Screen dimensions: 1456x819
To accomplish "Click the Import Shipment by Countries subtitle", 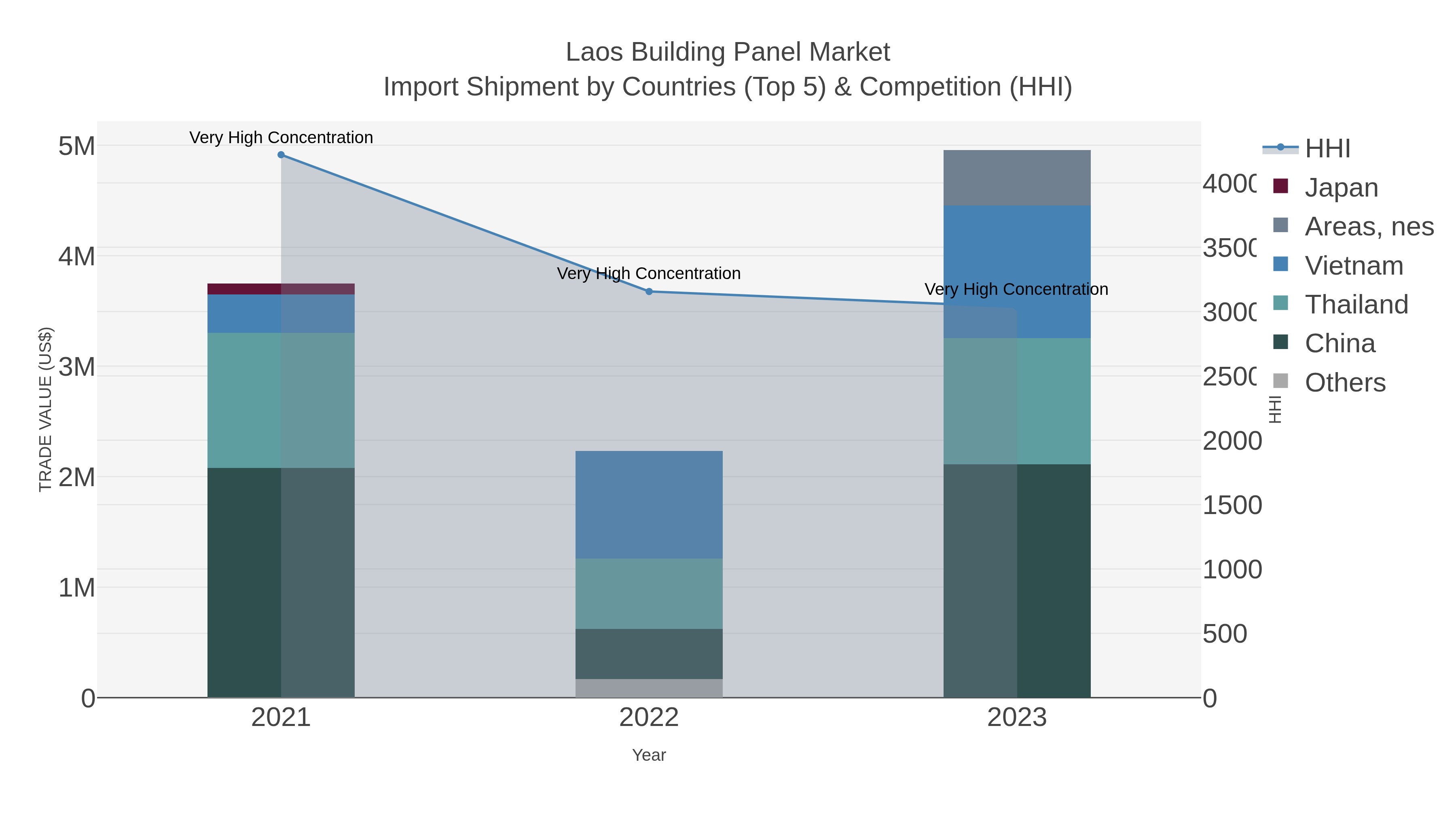I will coord(728,87).
